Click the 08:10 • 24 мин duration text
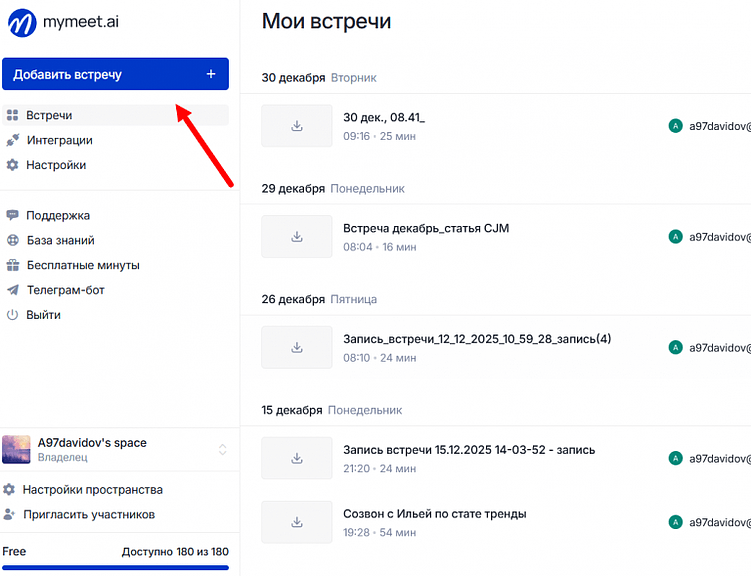This screenshot has height=576, width=751. (x=379, y=358)
